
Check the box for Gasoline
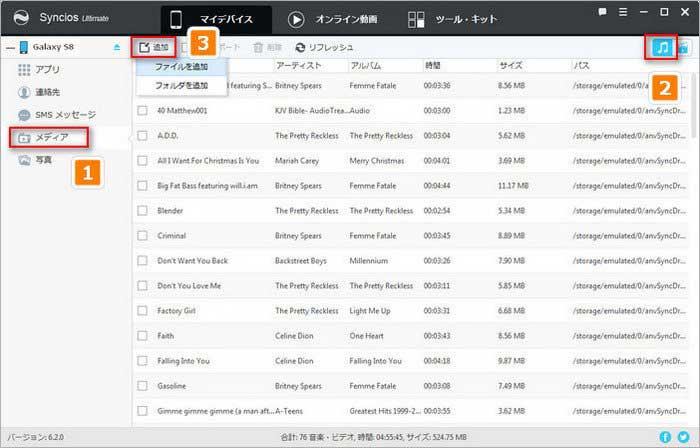click(142, 386)
